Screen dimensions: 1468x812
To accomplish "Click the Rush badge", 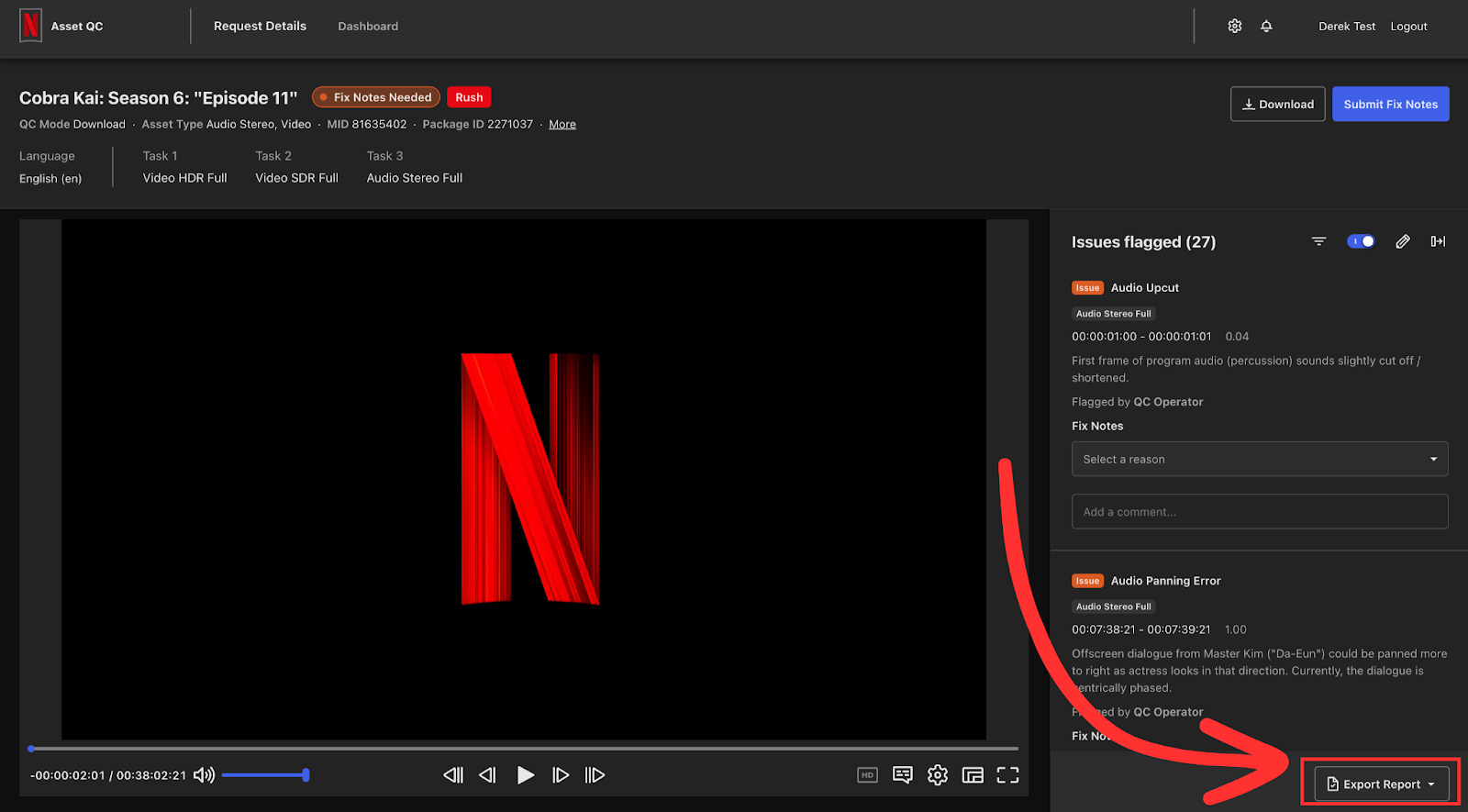I will point(469,97).
